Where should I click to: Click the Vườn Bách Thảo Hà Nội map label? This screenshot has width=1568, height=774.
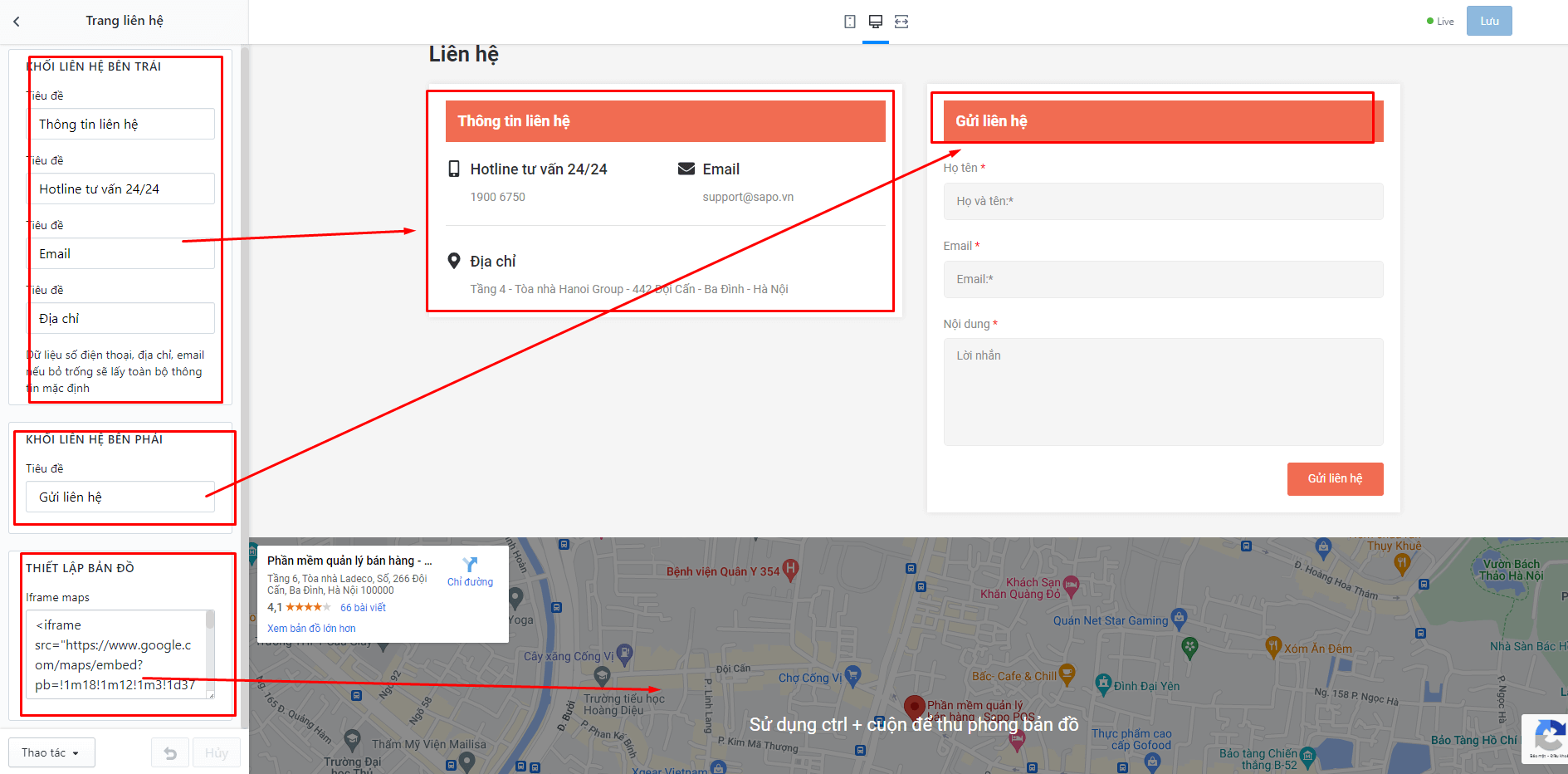[x=1512, y=570]
